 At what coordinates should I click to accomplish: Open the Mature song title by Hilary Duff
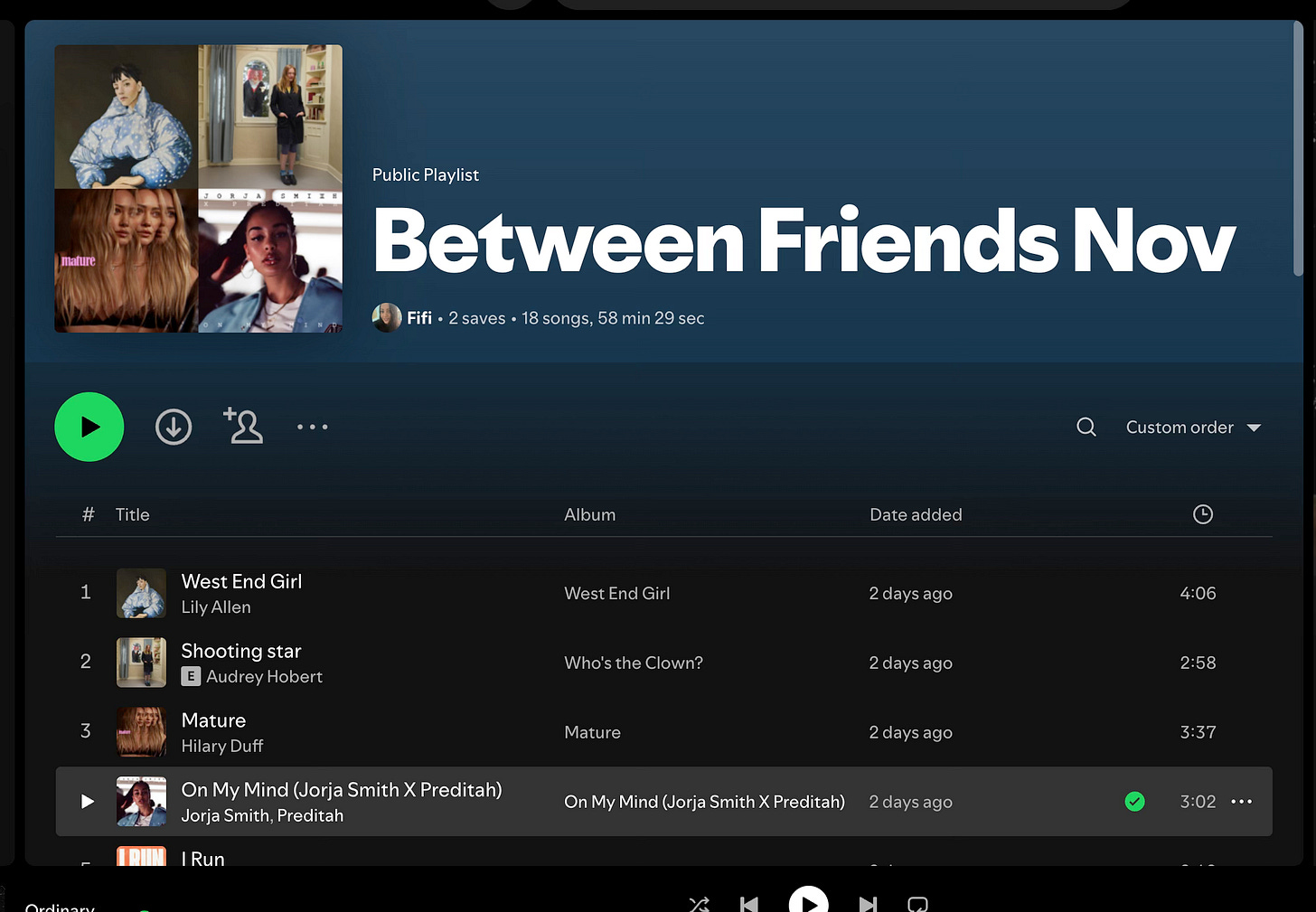click(213, 720)
